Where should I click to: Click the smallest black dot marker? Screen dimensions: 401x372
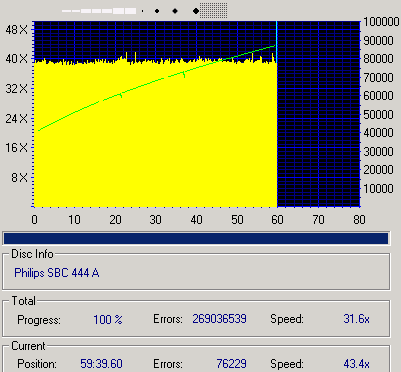(x=143, y=11)
